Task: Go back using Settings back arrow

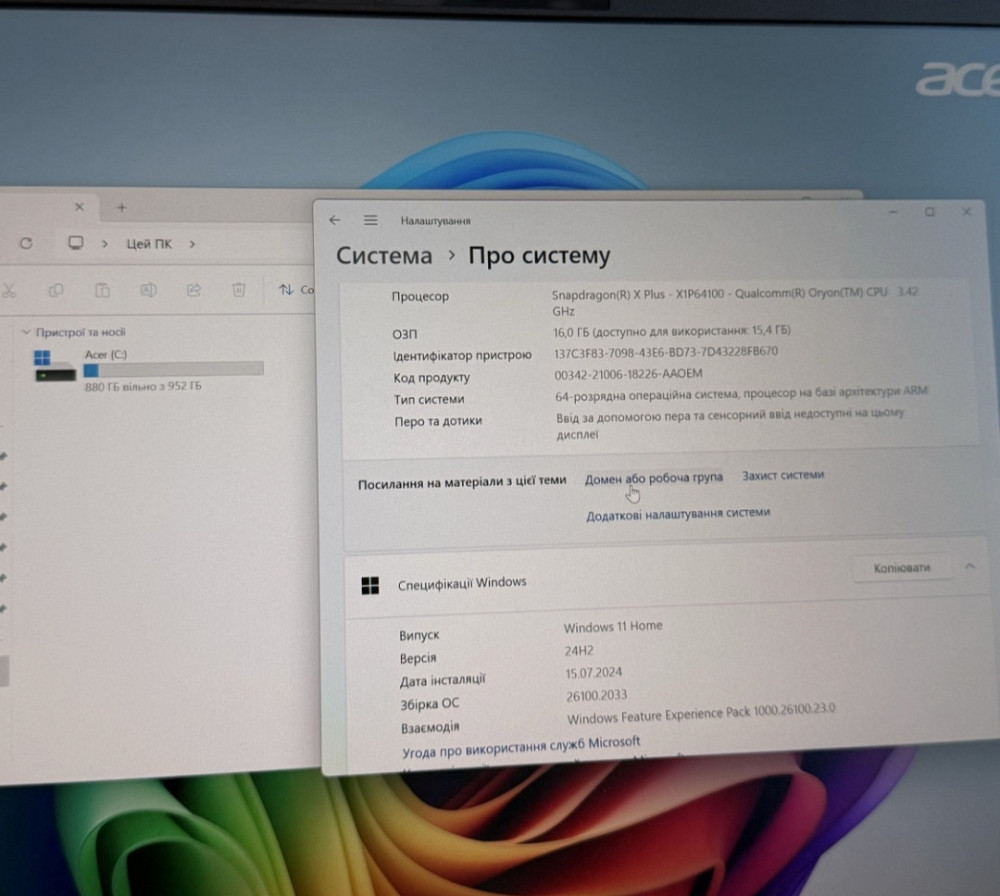Action: 335,220
